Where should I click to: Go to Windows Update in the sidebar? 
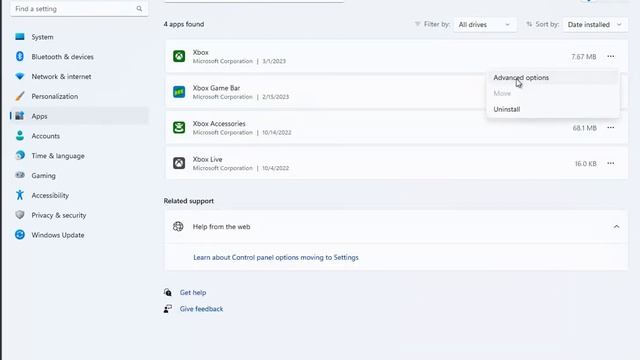pyautogui.click(x=79, y=235)
